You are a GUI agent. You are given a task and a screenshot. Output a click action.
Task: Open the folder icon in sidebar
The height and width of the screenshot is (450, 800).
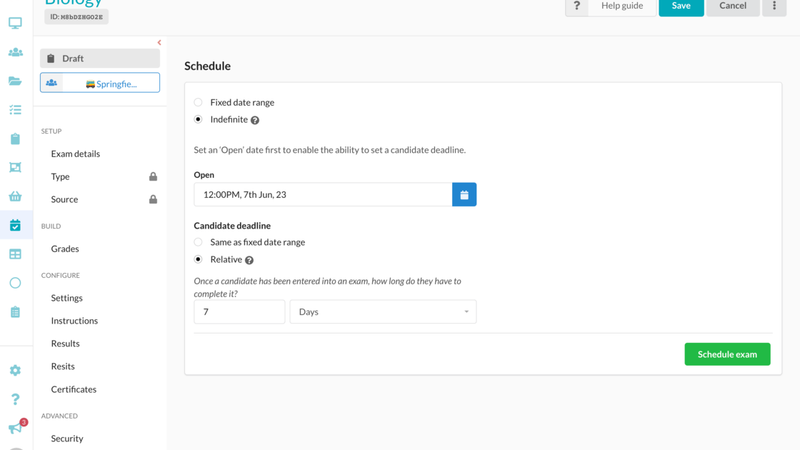[15, 81]
